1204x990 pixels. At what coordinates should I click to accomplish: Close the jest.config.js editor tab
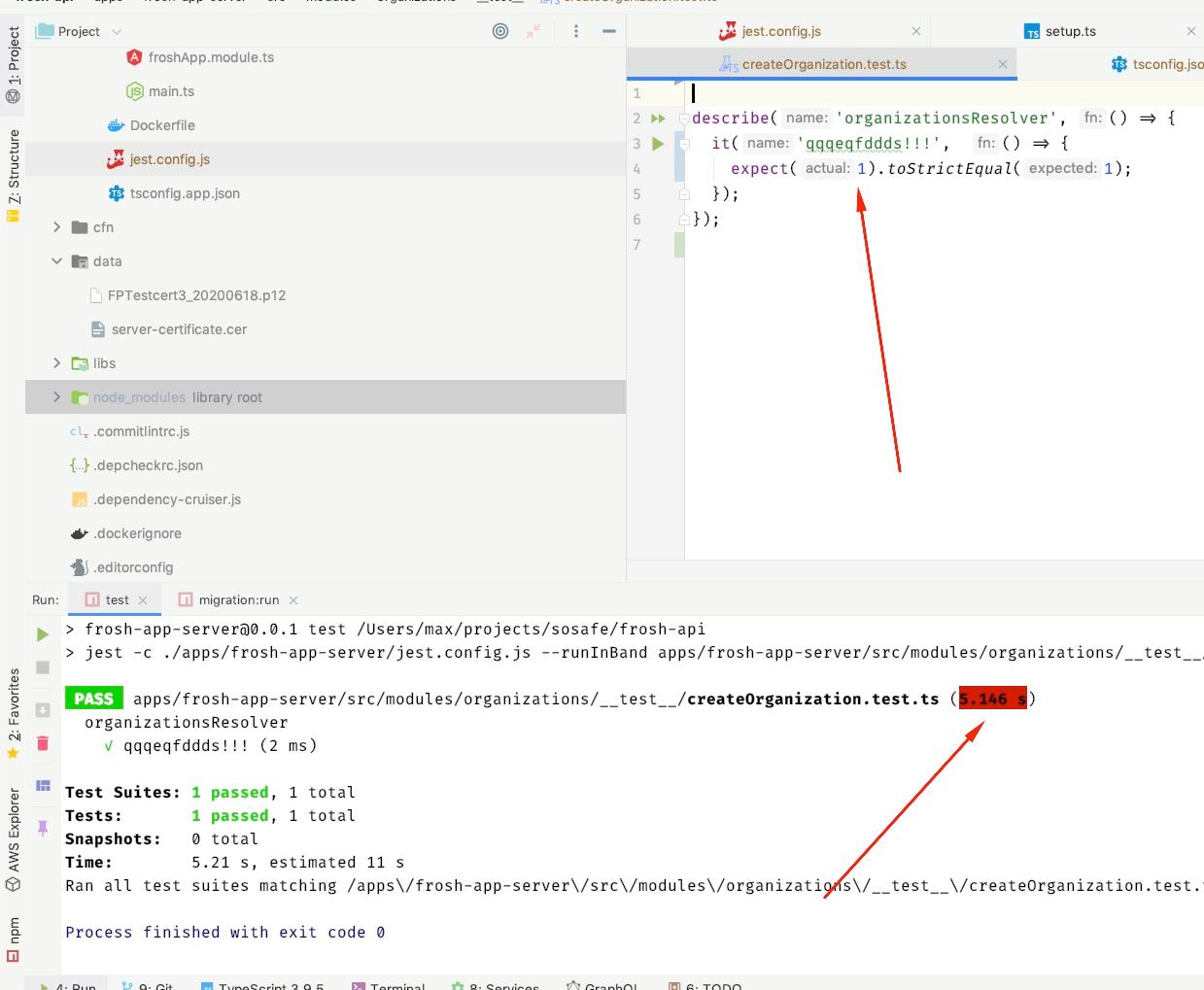click(x=916, y=31)
